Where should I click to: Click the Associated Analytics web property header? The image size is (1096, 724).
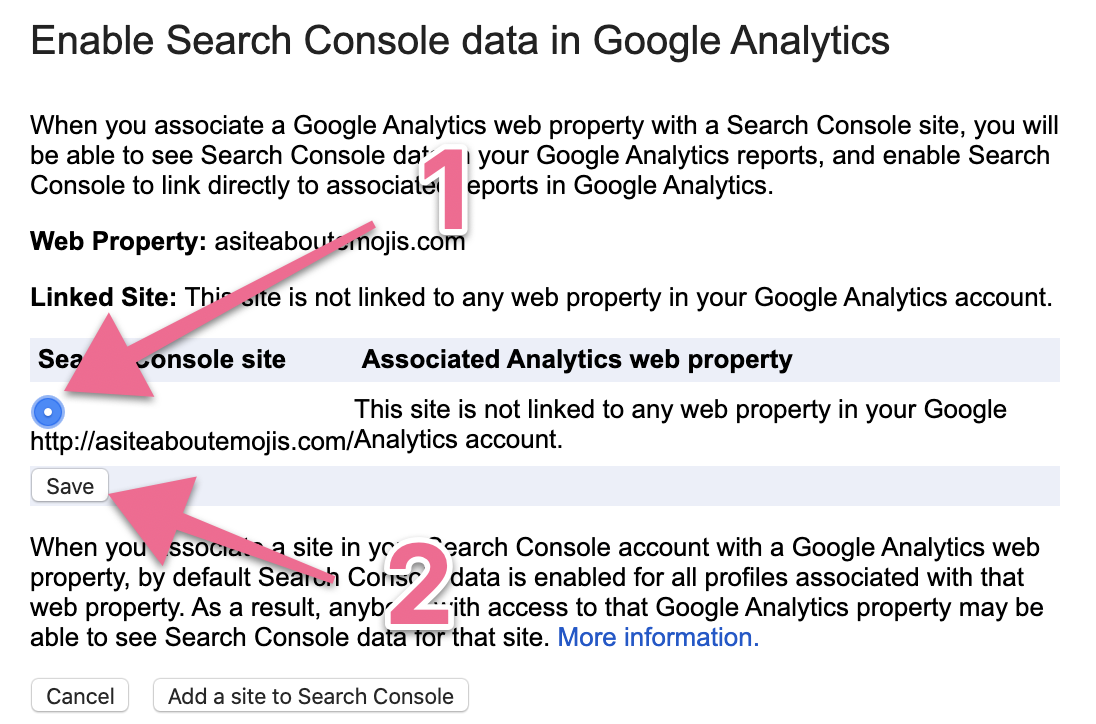[x=577, y=360]
